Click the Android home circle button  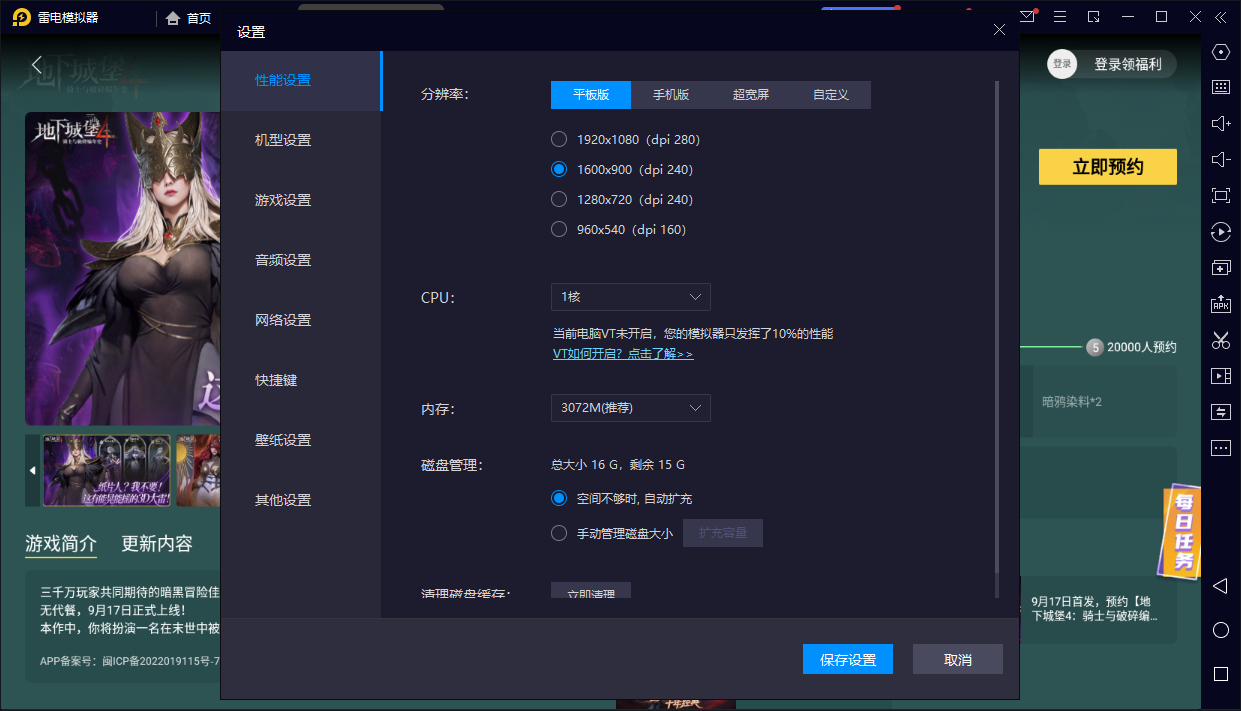pyautogui.click(x=1220, y=630)
